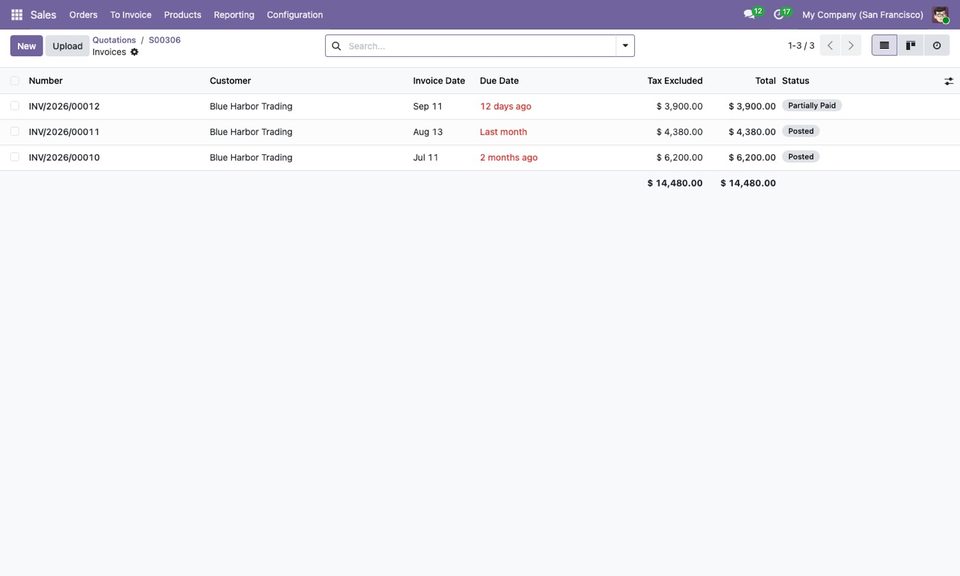The width and height of the screenshot is (960, 576).
Task: Open the S00306 breadcrumb link
Action: coord(165,40)
